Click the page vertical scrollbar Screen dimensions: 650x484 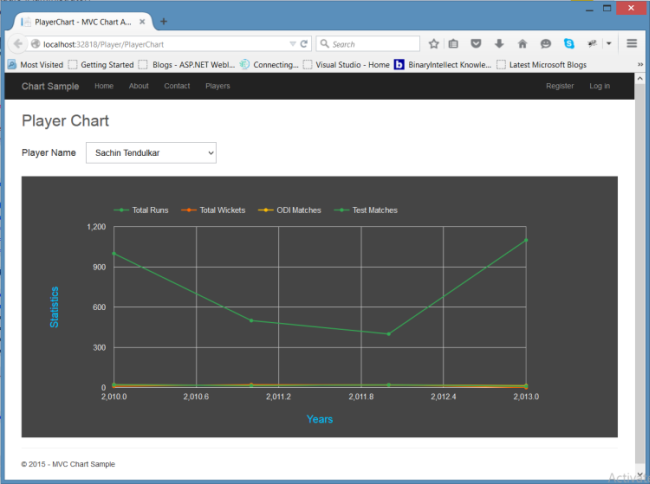640,273
